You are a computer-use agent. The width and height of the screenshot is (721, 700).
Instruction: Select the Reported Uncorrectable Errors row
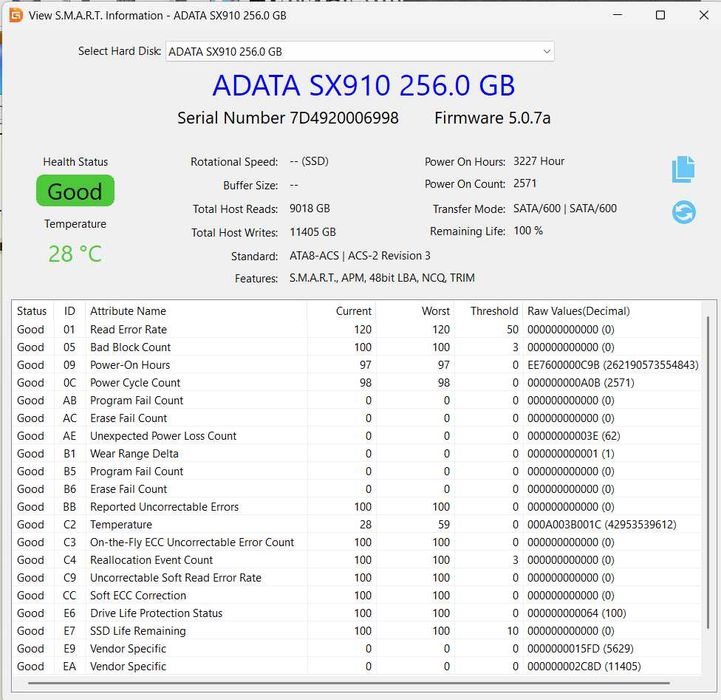coord(357,507)
